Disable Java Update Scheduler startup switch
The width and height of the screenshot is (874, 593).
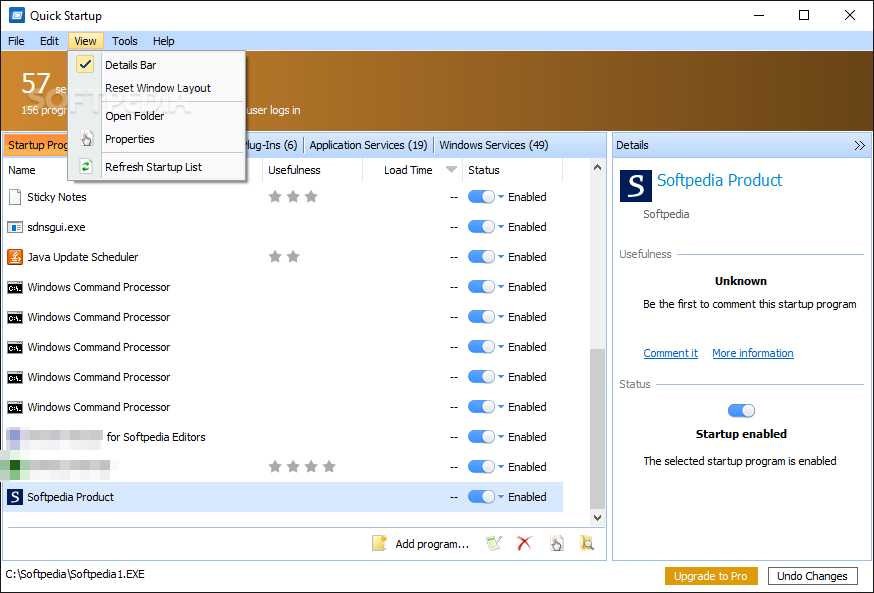coord(481,257)
